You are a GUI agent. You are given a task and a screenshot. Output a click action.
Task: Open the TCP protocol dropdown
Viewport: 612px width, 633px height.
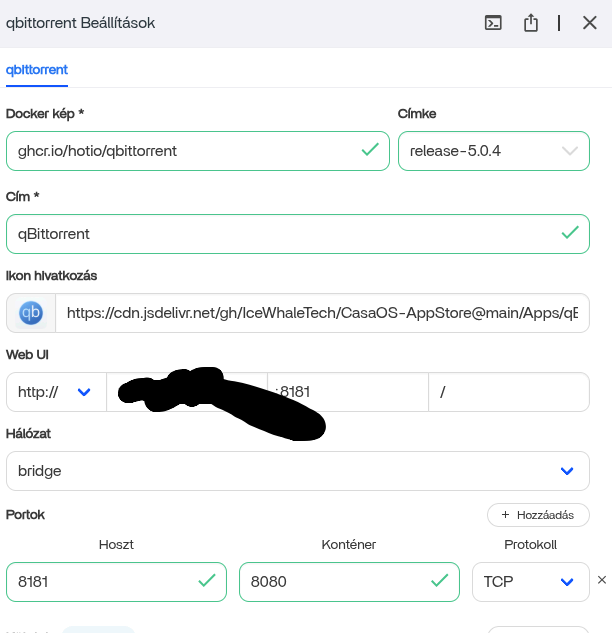(x=530, y=582)
